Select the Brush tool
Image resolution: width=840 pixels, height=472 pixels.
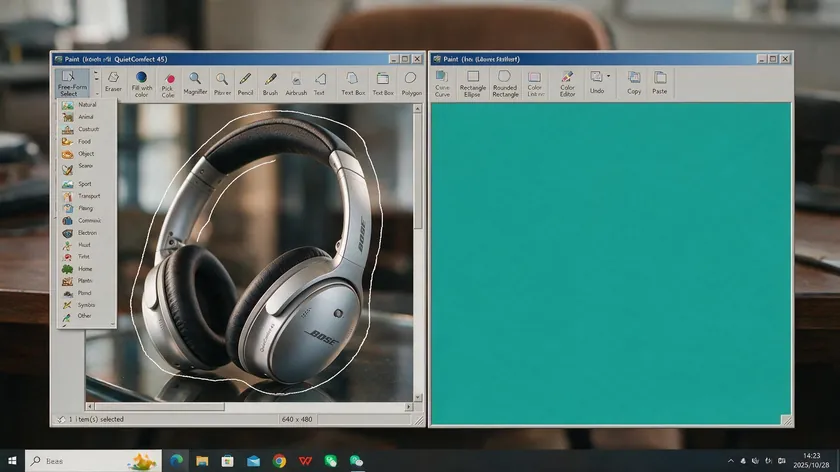pos(271,84)
